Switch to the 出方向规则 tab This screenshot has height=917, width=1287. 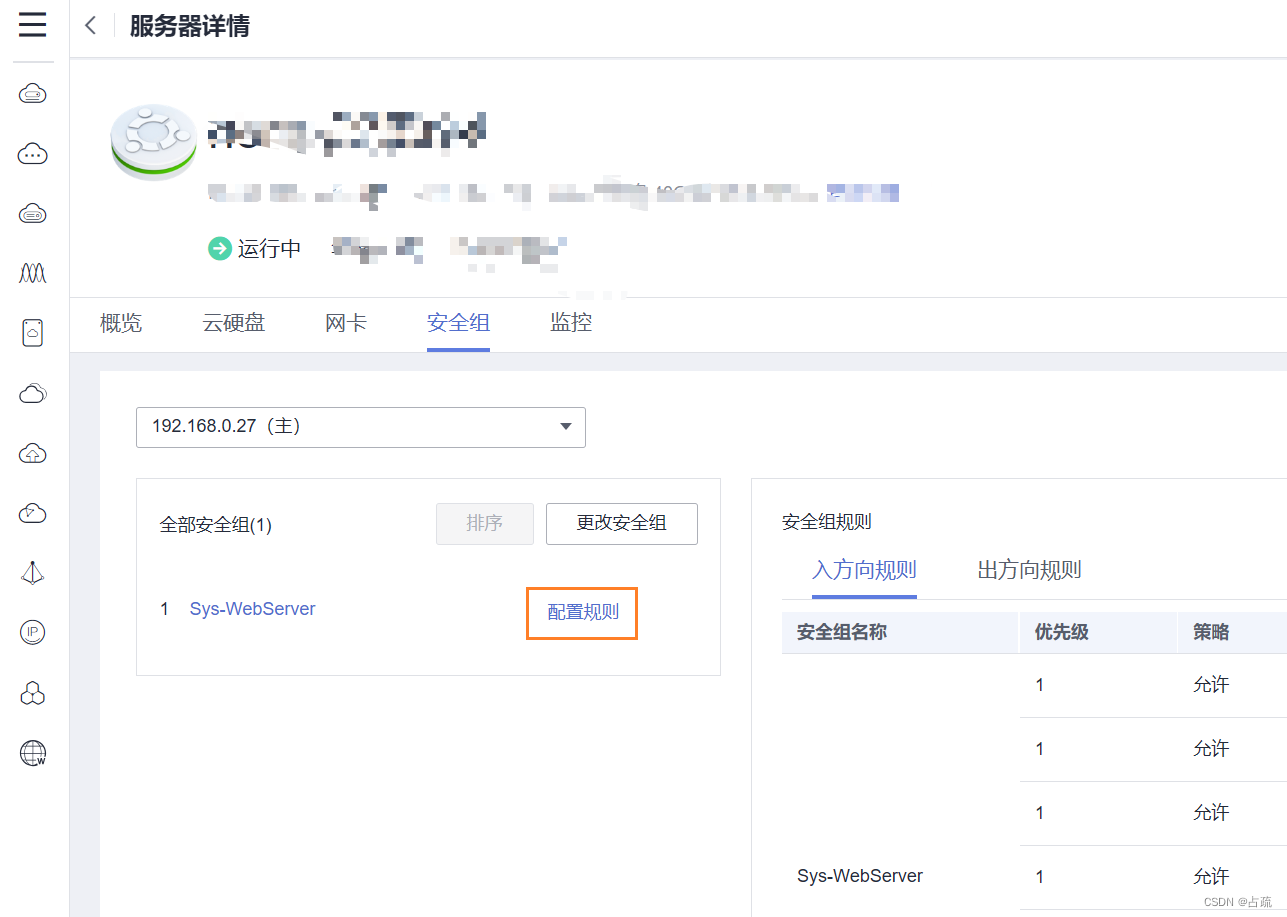click(1029, 571)
